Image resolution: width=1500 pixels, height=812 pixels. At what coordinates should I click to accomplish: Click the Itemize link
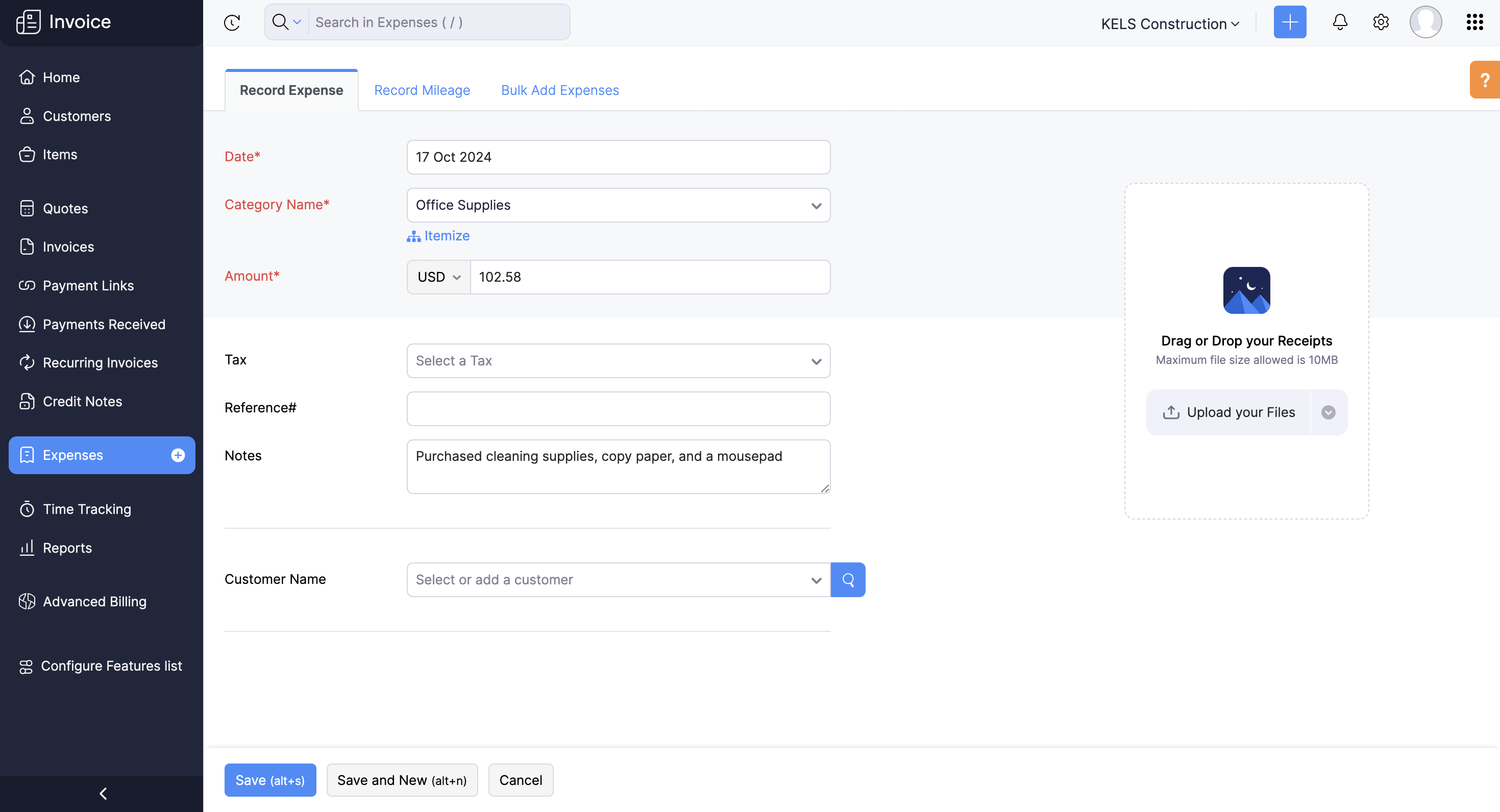point(438,236)
